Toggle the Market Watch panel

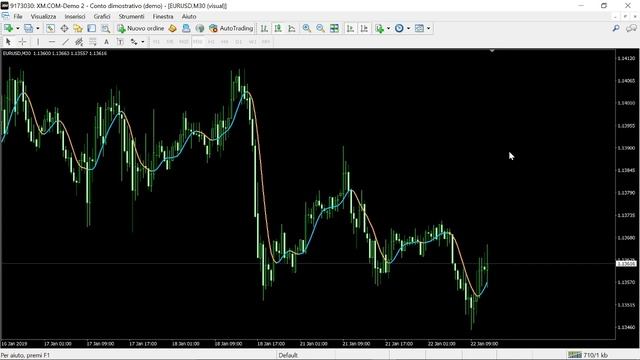[x=50, y=28]
